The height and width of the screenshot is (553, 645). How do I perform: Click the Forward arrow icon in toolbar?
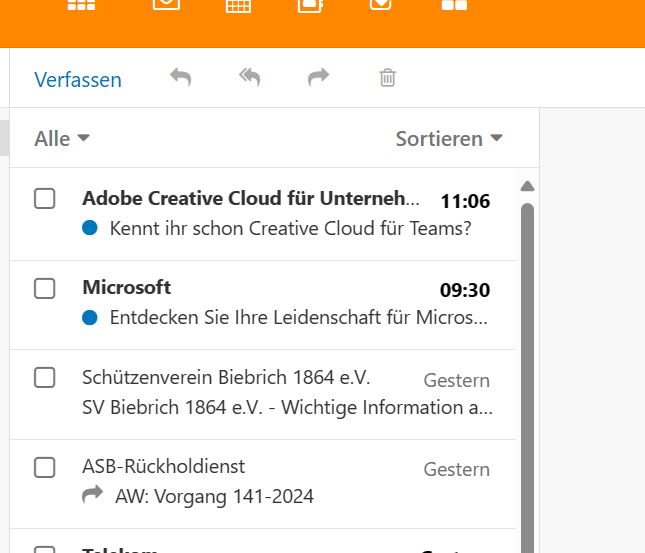coord(318,77)
